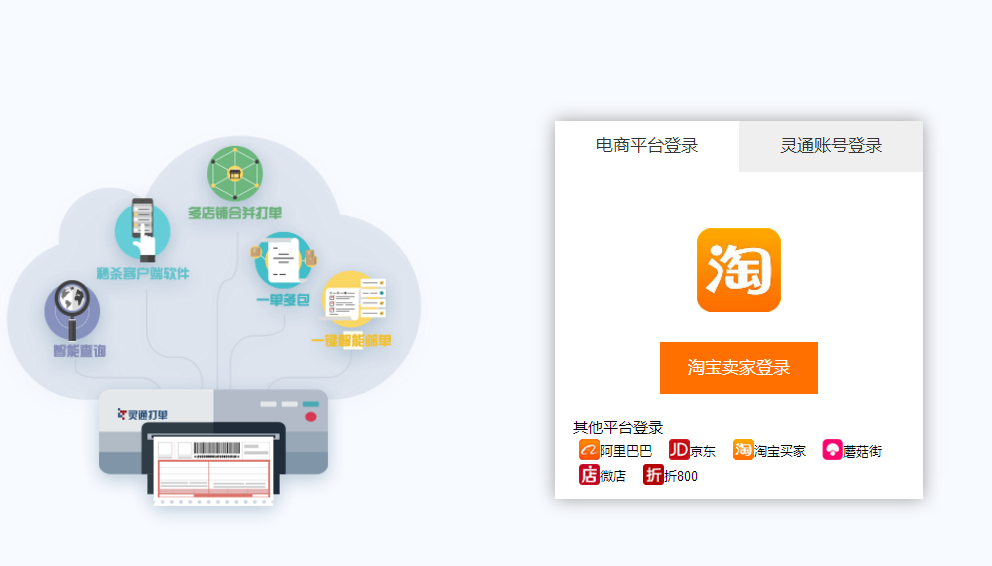
Task: Click the pink Mogujie icon
Action: point(832,450)
